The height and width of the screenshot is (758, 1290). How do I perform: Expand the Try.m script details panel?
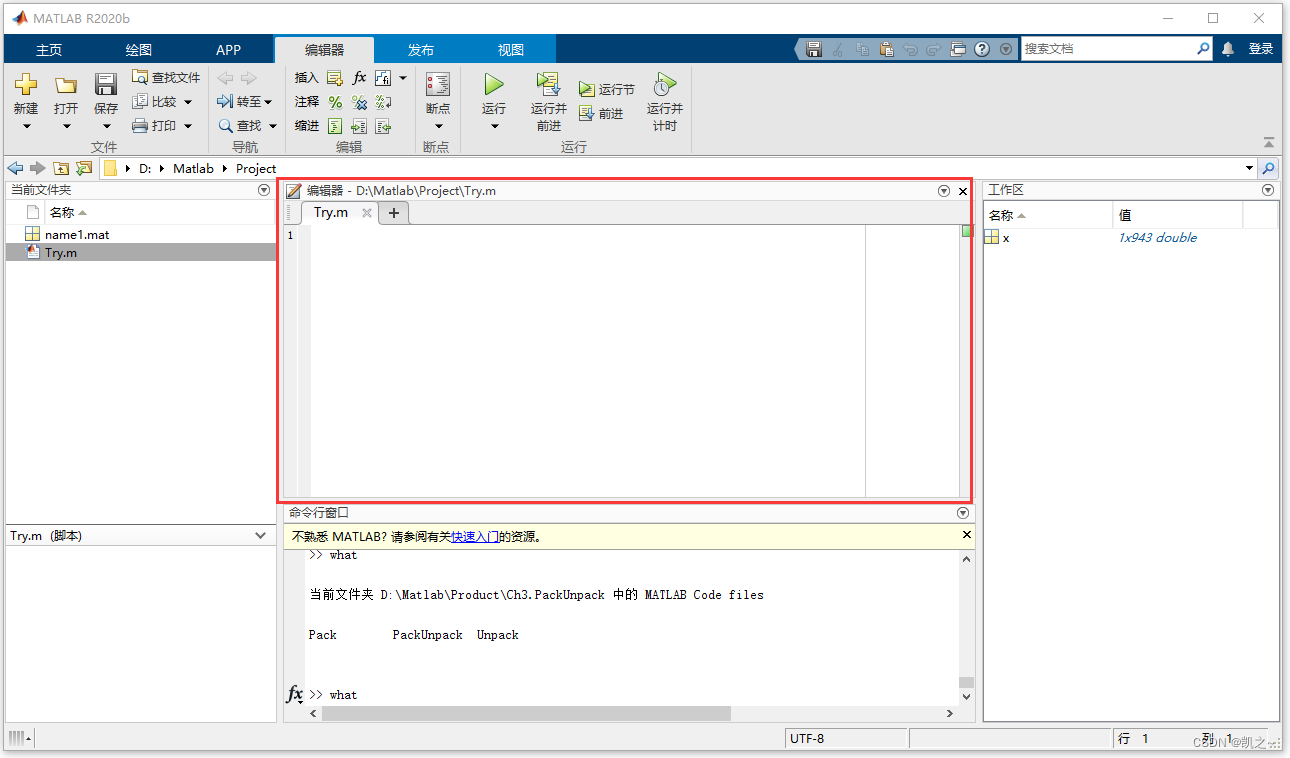coord(261,536)
